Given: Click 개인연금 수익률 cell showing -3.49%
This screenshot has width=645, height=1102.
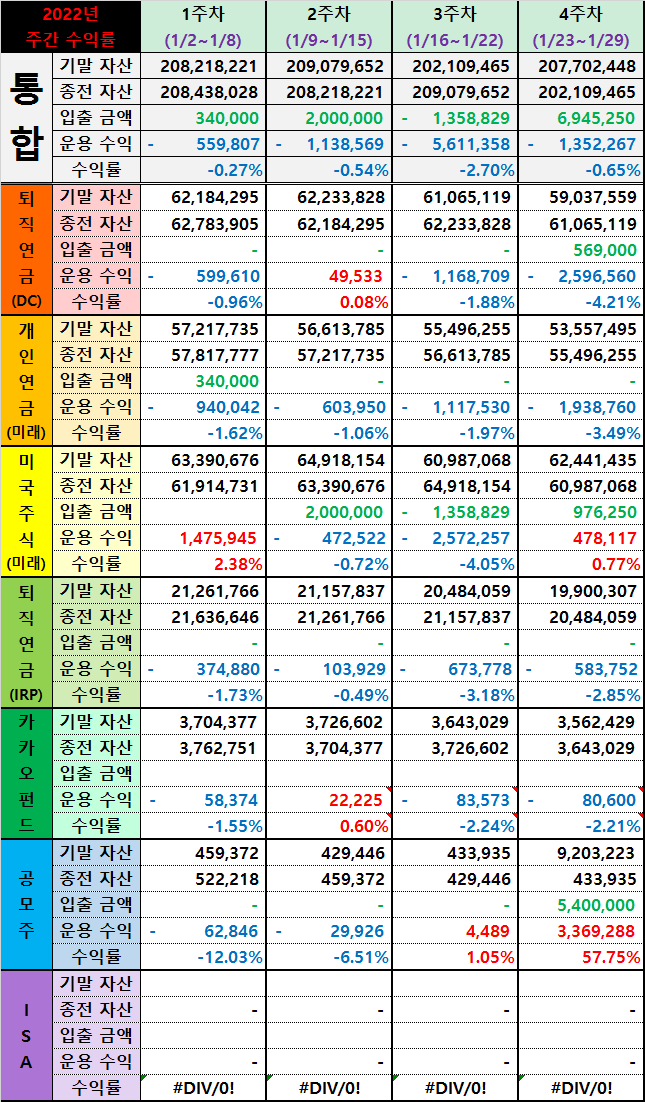Looking at the screenshot, I should tap(581, 434).
